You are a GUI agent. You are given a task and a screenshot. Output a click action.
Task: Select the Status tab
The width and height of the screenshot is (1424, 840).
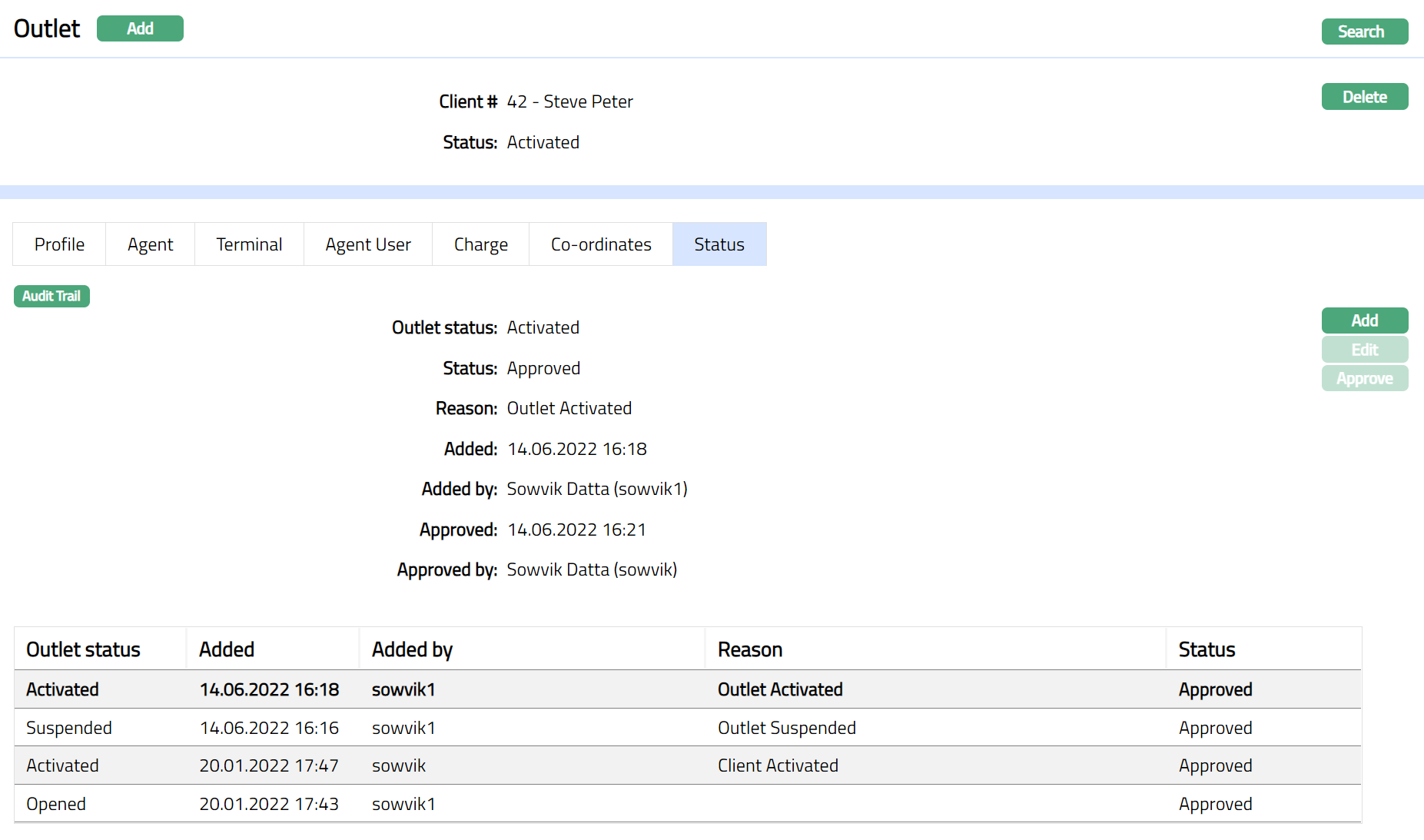719,244
